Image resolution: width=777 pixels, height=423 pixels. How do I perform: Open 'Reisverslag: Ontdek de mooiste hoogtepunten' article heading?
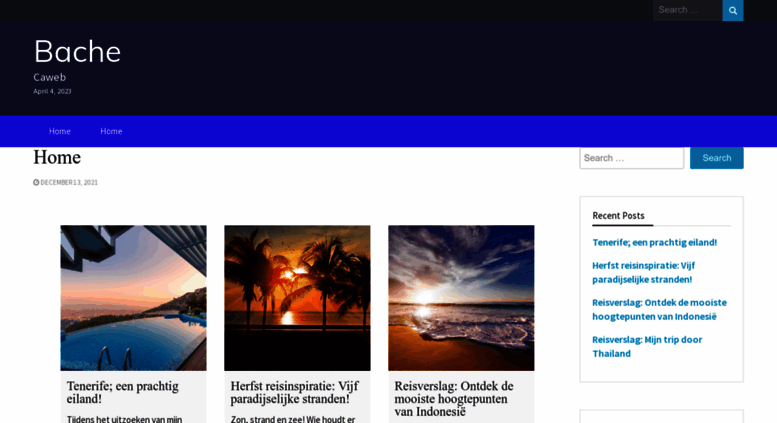(x=454, y=398)
